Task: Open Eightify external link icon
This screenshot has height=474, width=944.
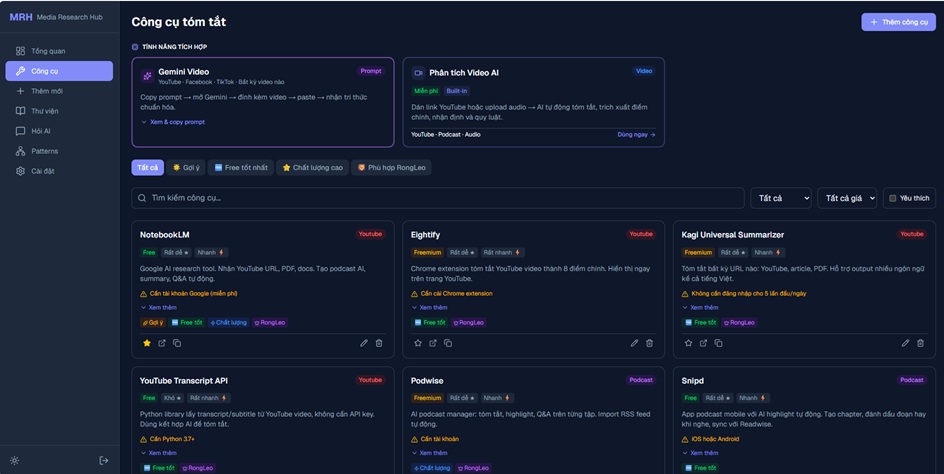Action: coord(433,343)
